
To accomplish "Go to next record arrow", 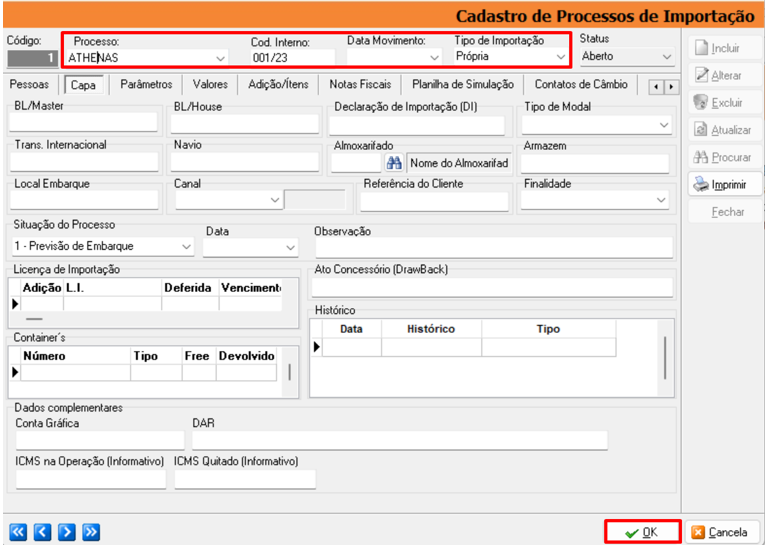I will 66,532.
